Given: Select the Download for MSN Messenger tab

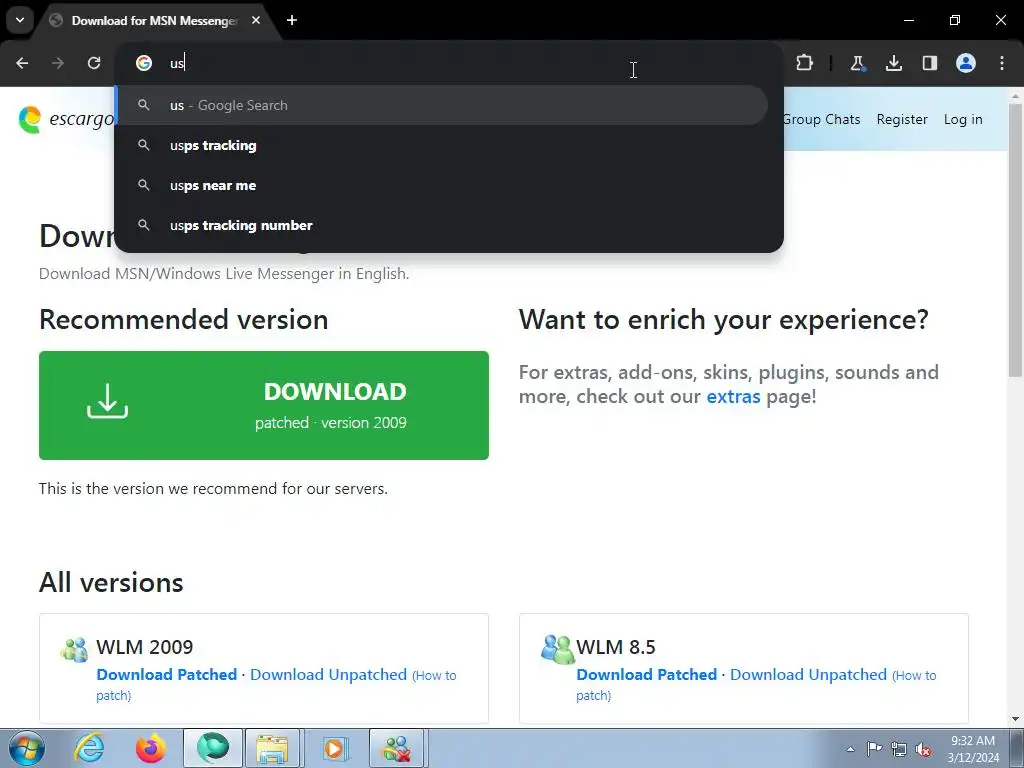Looking at the screenshot, I should 155,20.
